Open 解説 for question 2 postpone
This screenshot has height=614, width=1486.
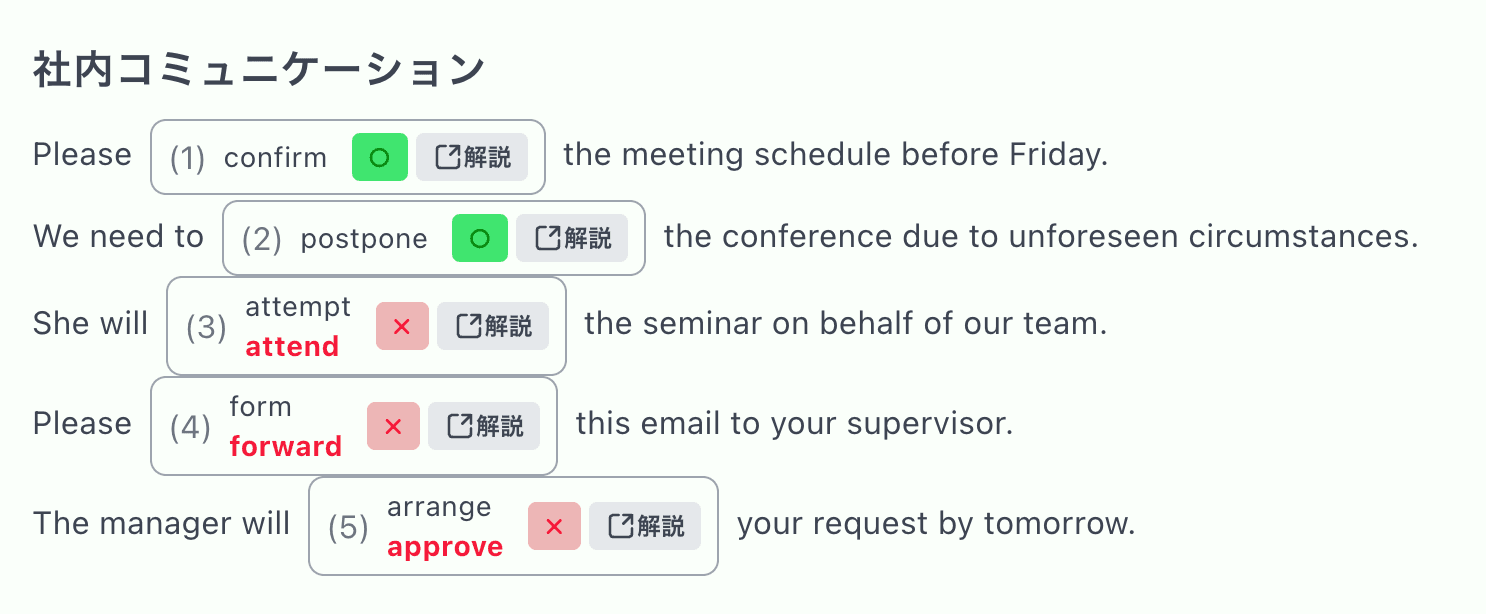pos(572,238)
